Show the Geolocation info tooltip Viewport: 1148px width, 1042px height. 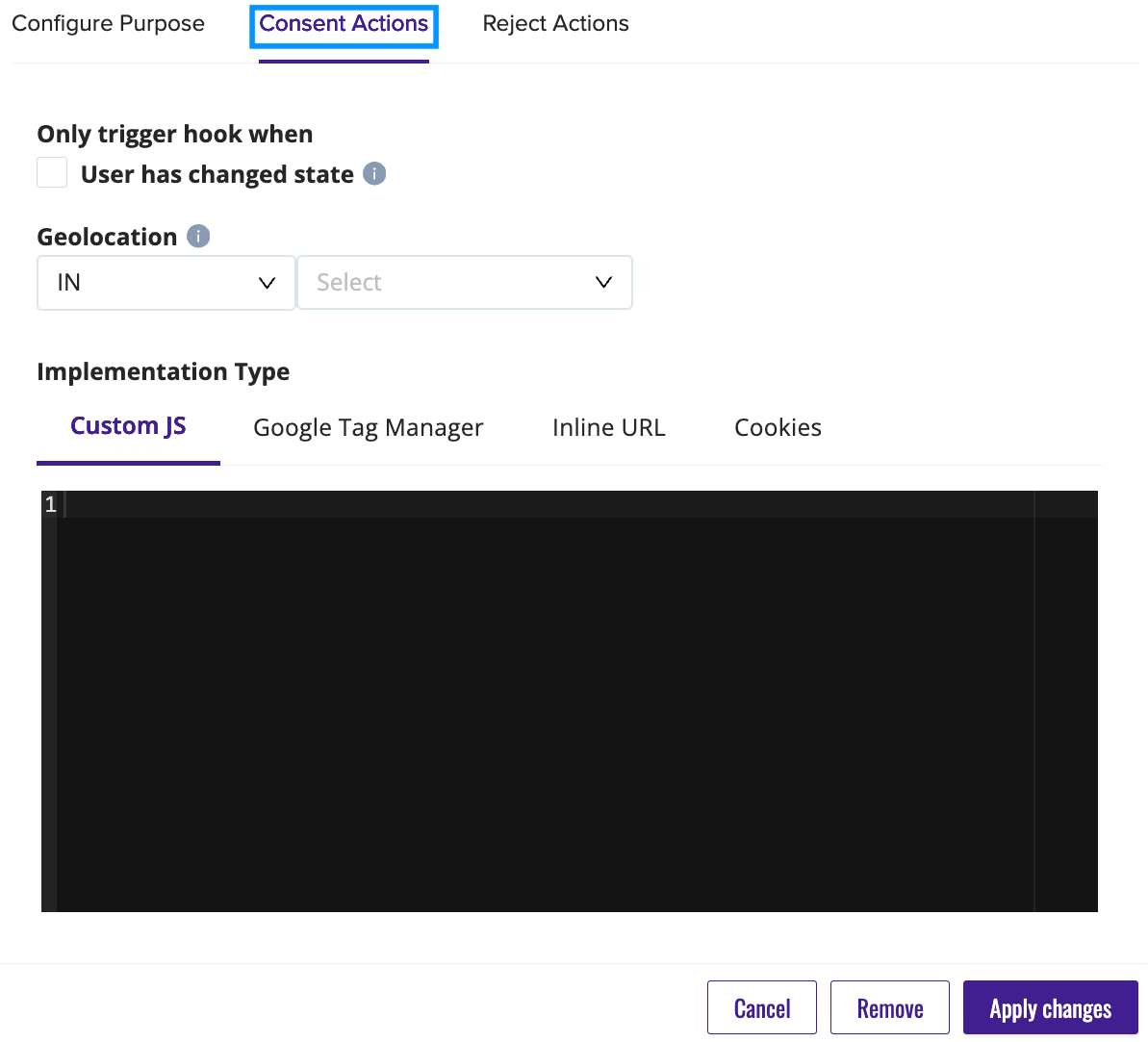(x=198, y=236)
